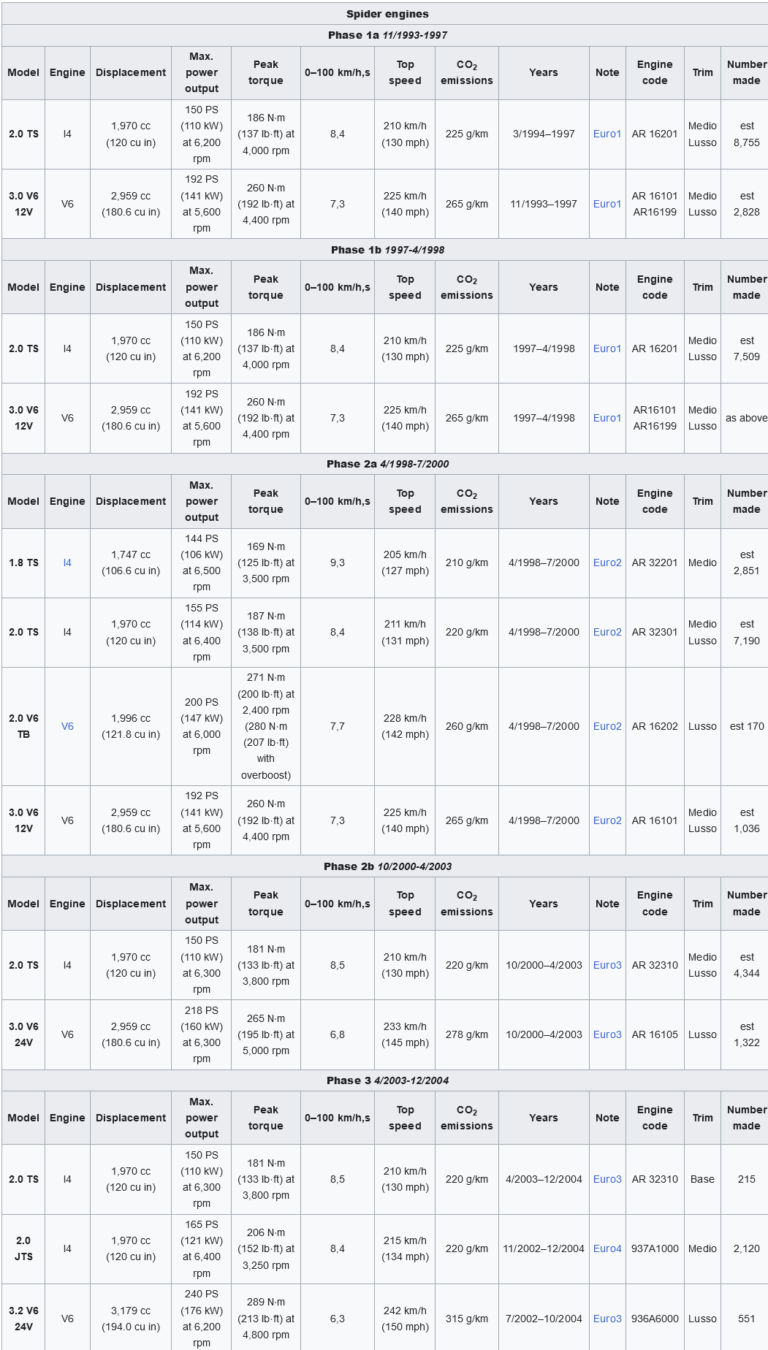Click the '165 PS' power output cell
The height and width of the screenshot is (1350, 768).
pos(201,1248)
